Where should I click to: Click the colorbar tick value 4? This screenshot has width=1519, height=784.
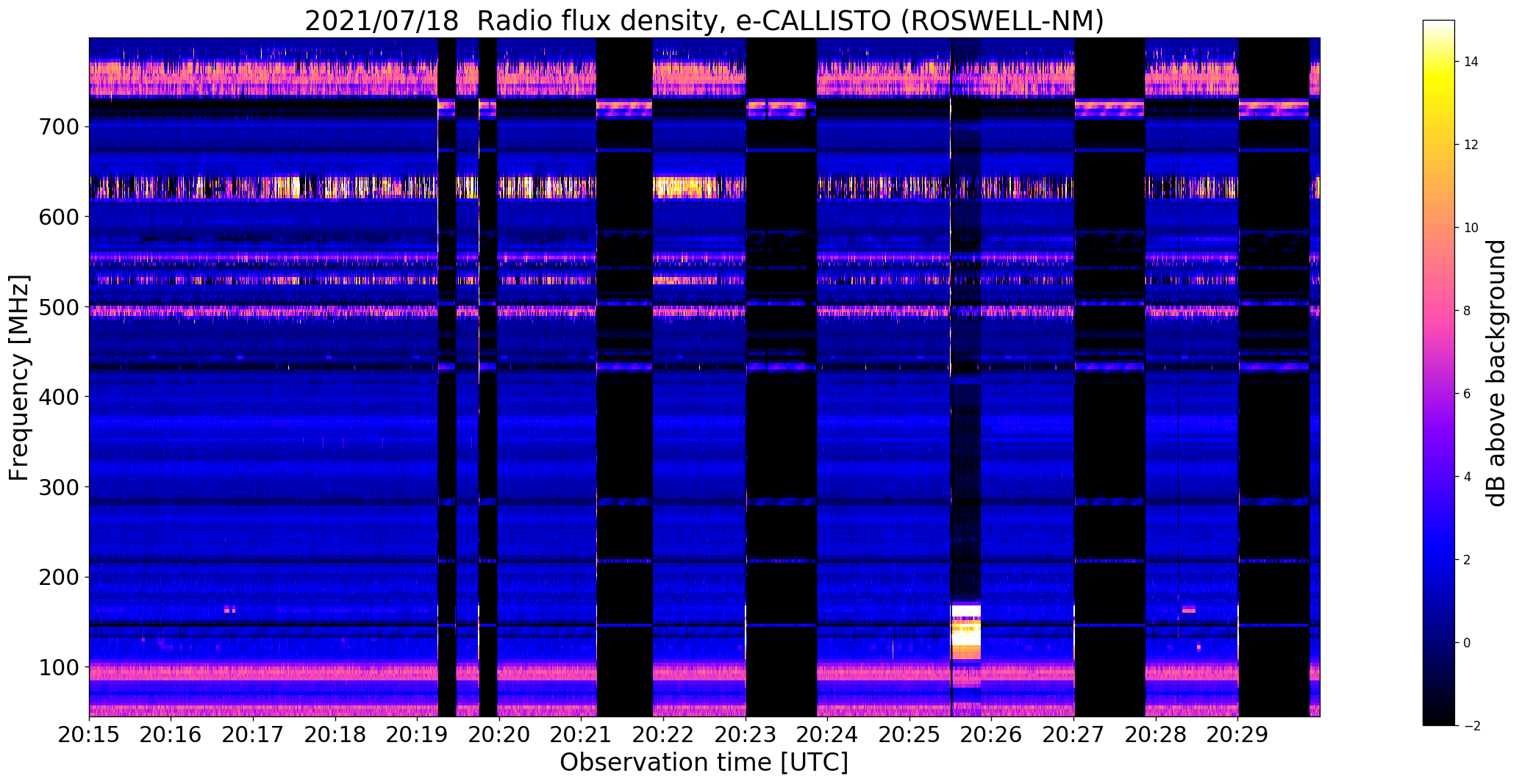[1468, 477]
